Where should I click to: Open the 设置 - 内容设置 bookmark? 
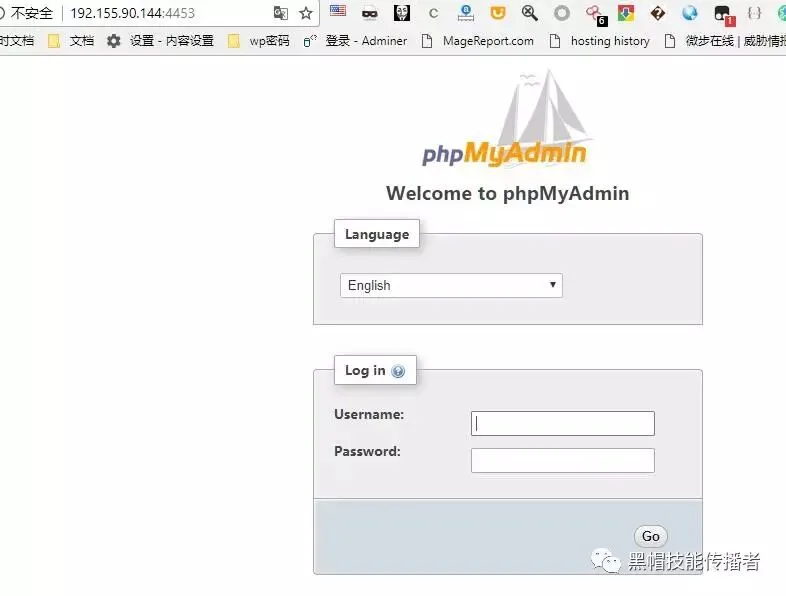pyautogui.click(x=160, y=41)
